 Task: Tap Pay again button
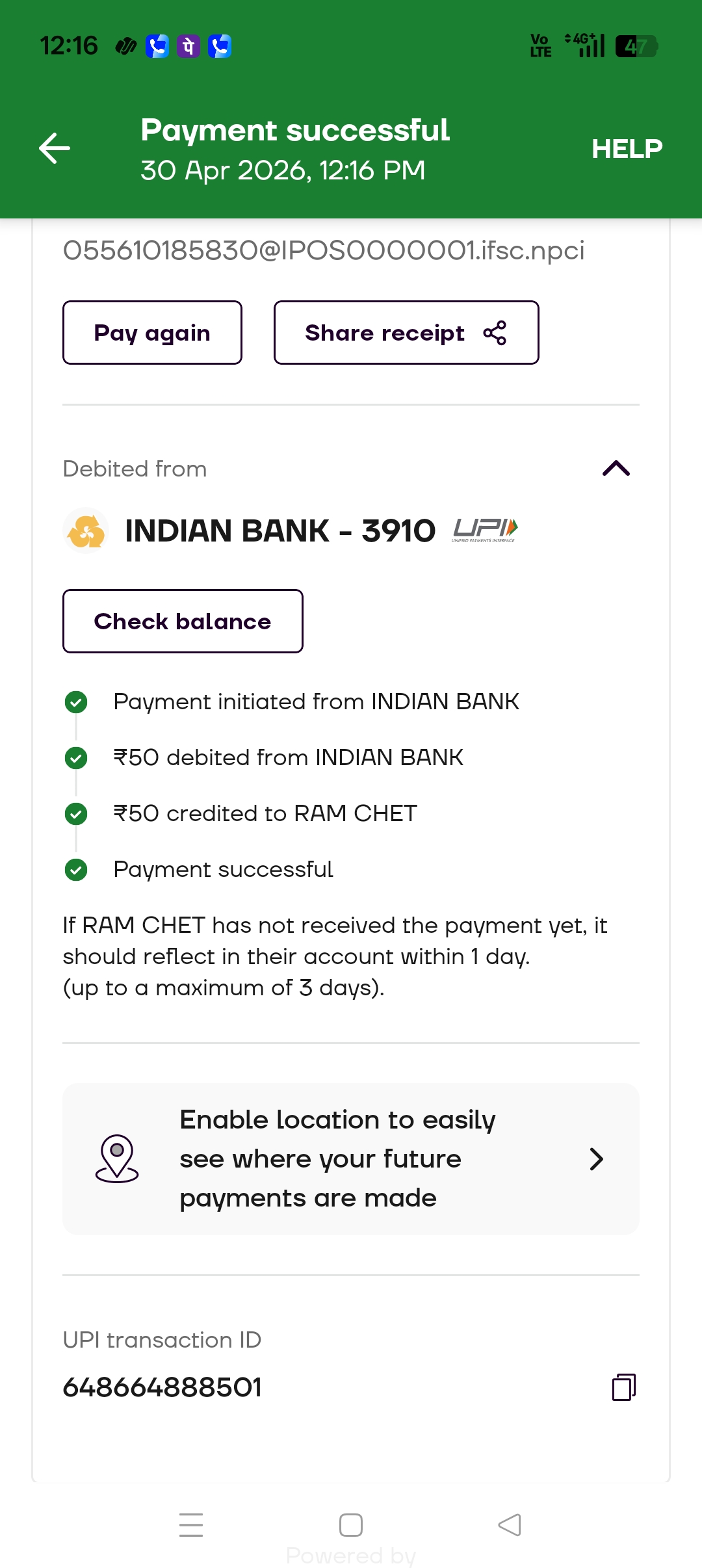click(x=152, y=333)
